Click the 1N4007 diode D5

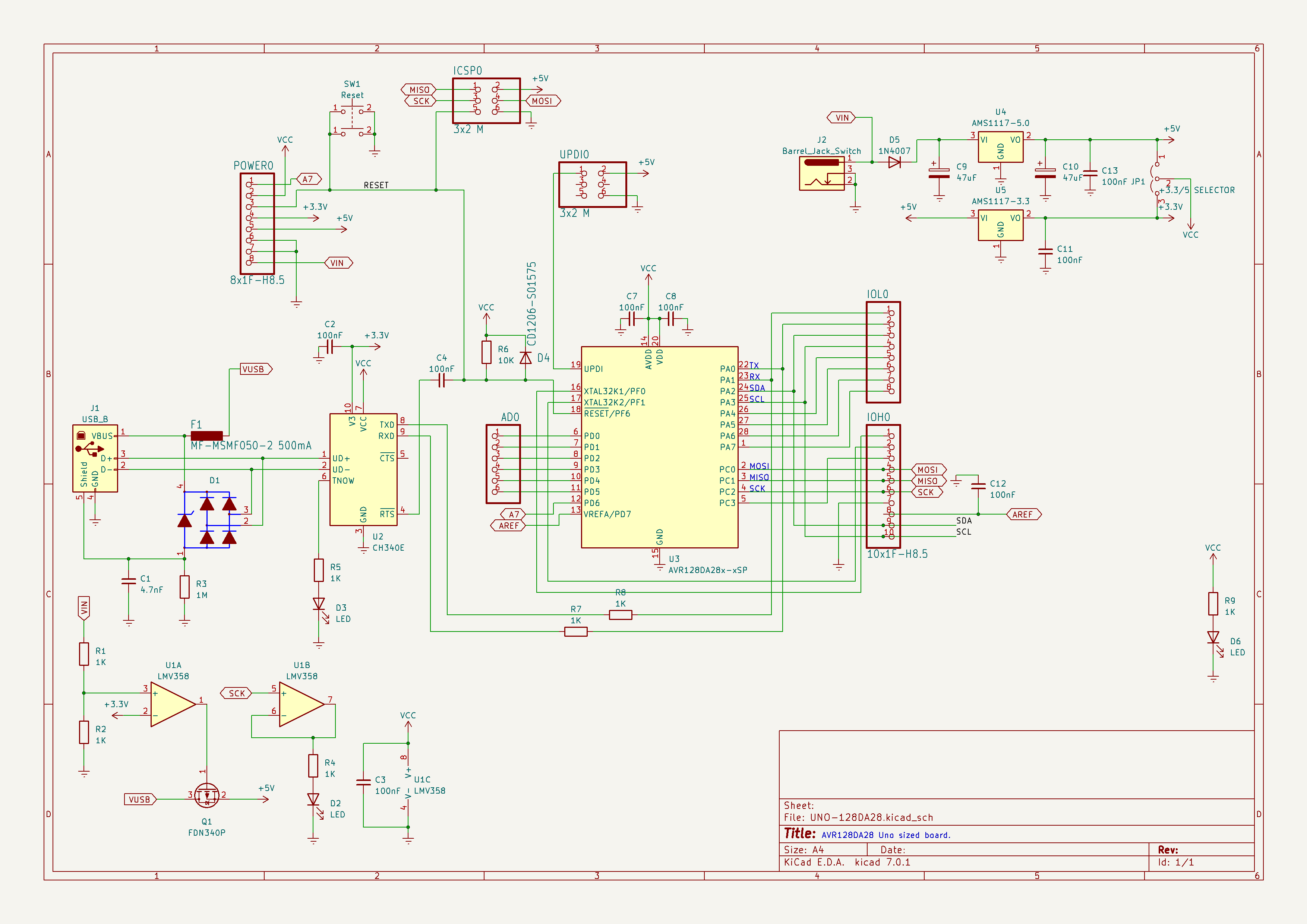click(895, 163)
